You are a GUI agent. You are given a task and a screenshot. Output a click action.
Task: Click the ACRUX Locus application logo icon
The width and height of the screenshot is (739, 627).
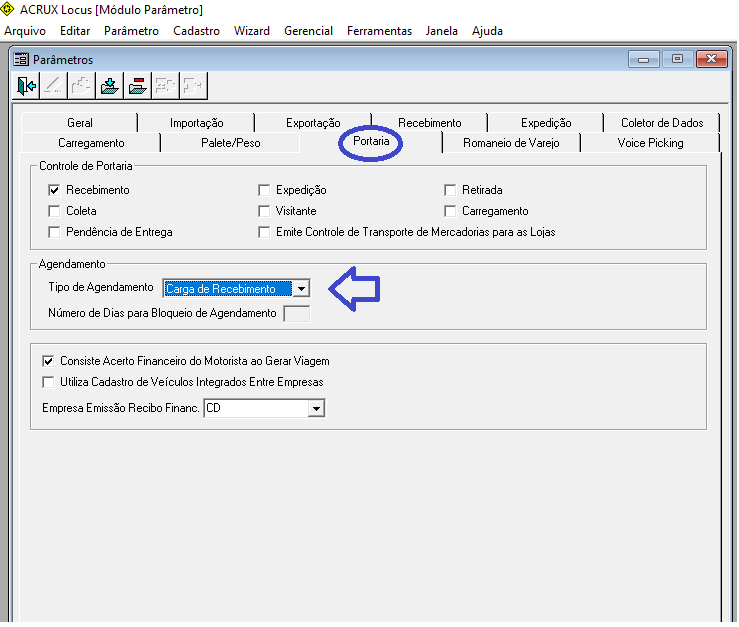point(7,9)
